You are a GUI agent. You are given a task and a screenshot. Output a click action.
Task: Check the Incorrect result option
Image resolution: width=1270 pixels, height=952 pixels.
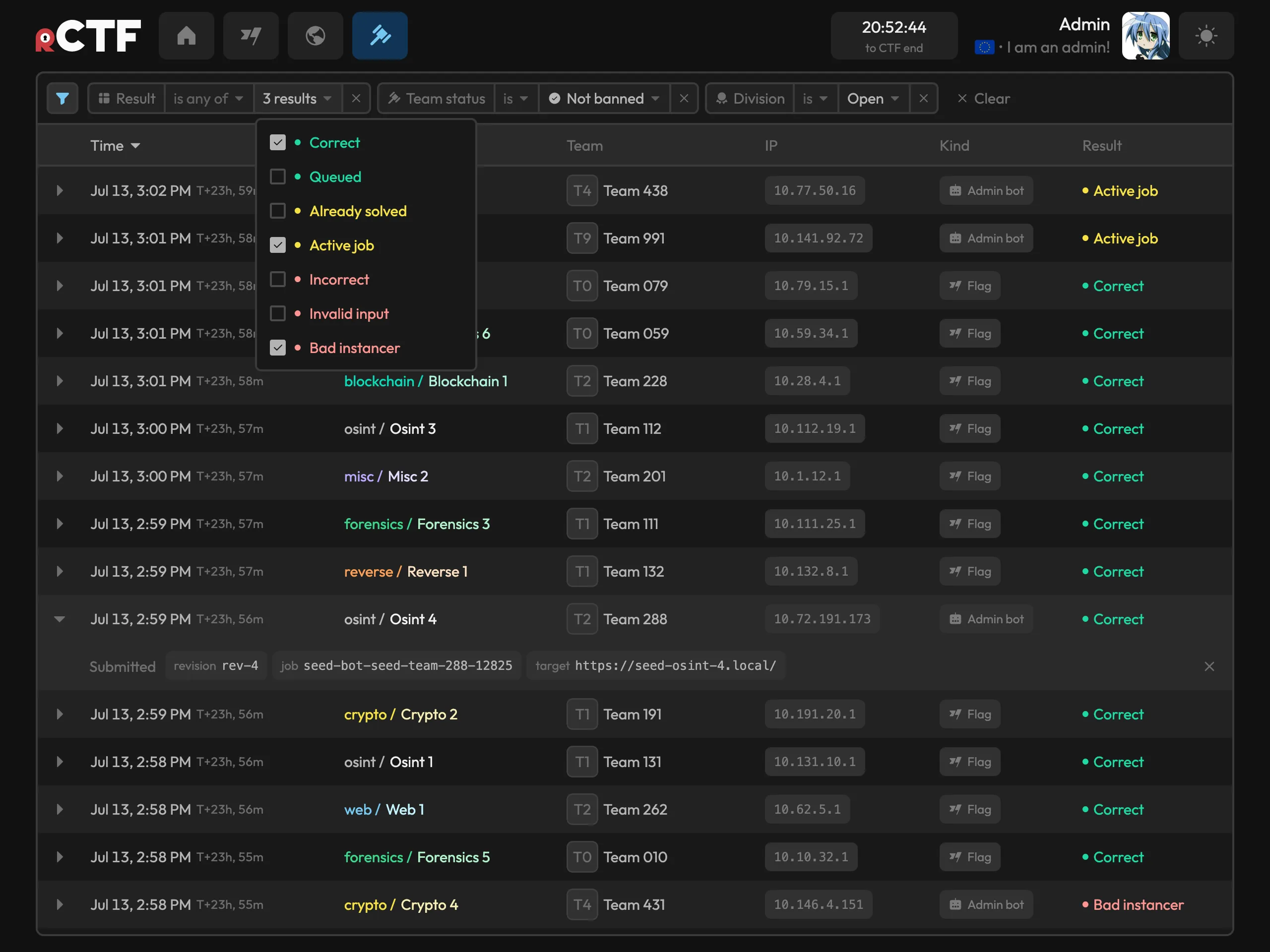click(277, 280)
